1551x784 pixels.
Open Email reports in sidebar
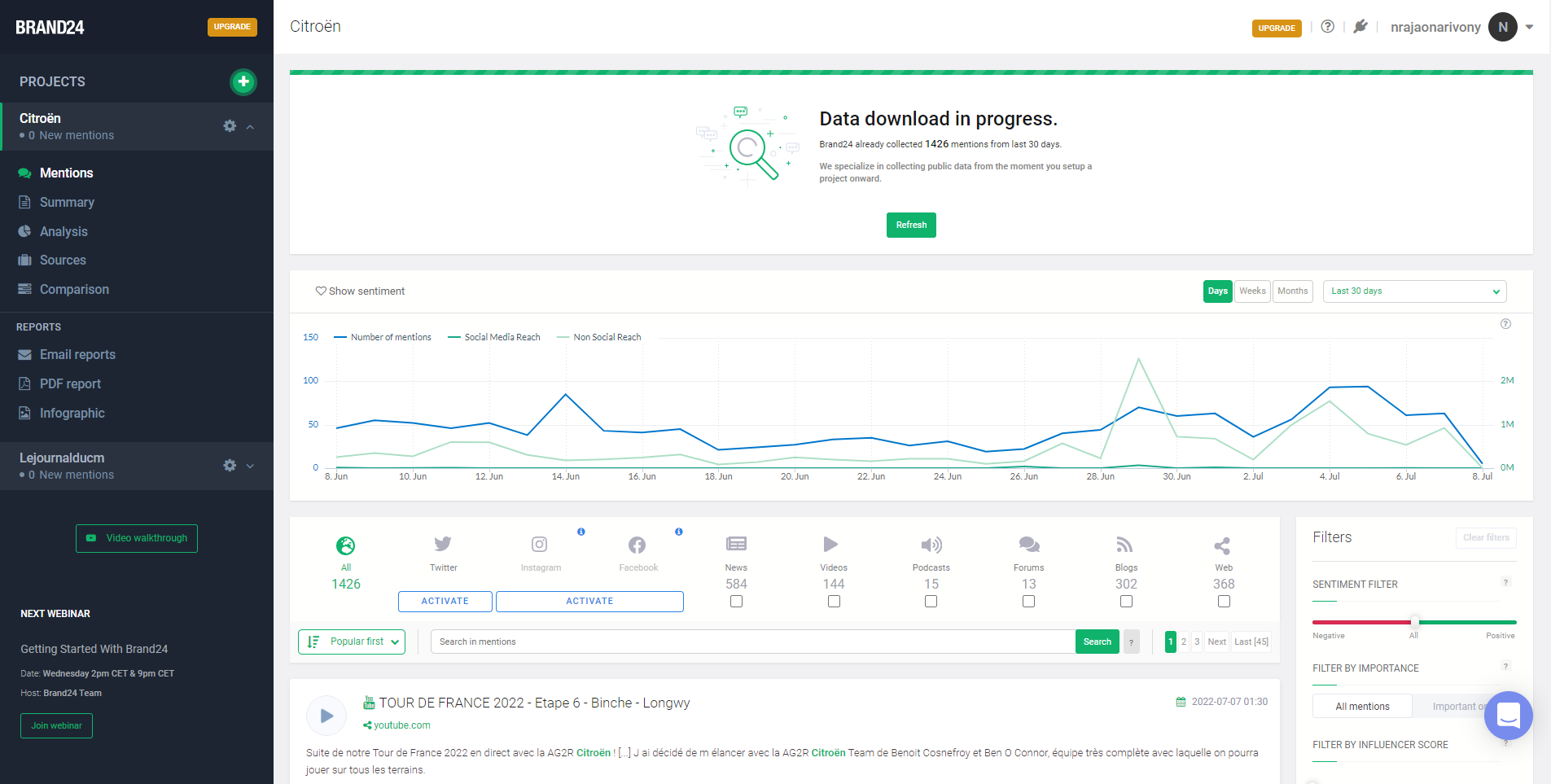tap(77, 354)
